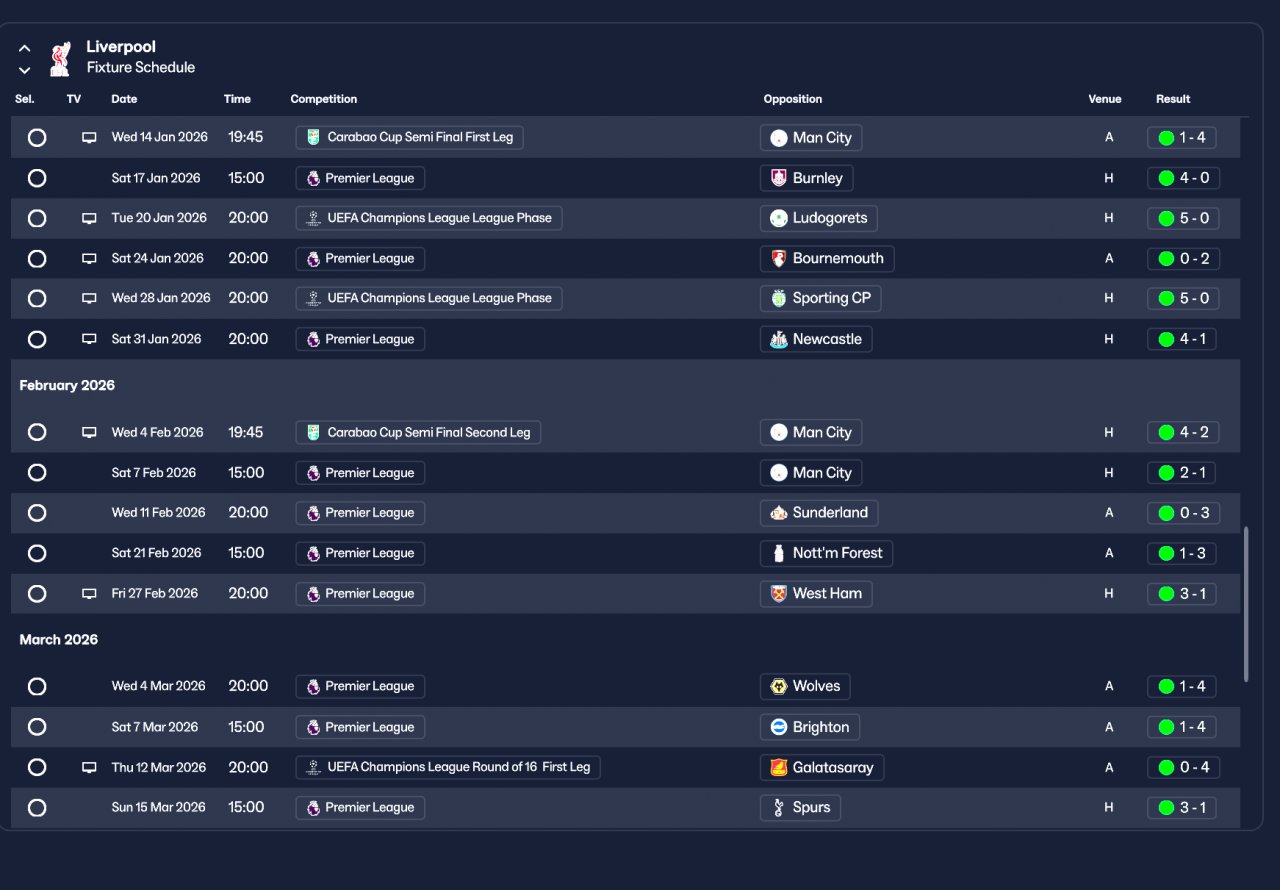Select the Brighton fixture radio button
Screen dimensions: 1280x890
[37, 727]
